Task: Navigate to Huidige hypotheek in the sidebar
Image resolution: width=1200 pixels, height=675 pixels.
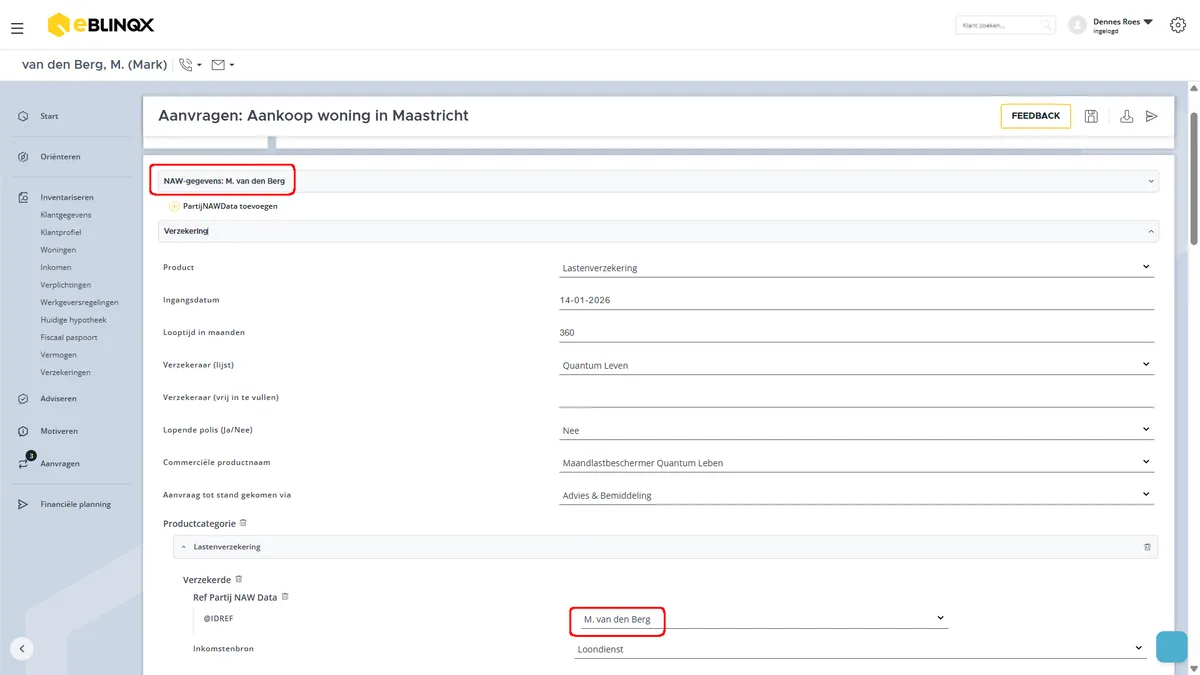Action: [74, 320]
